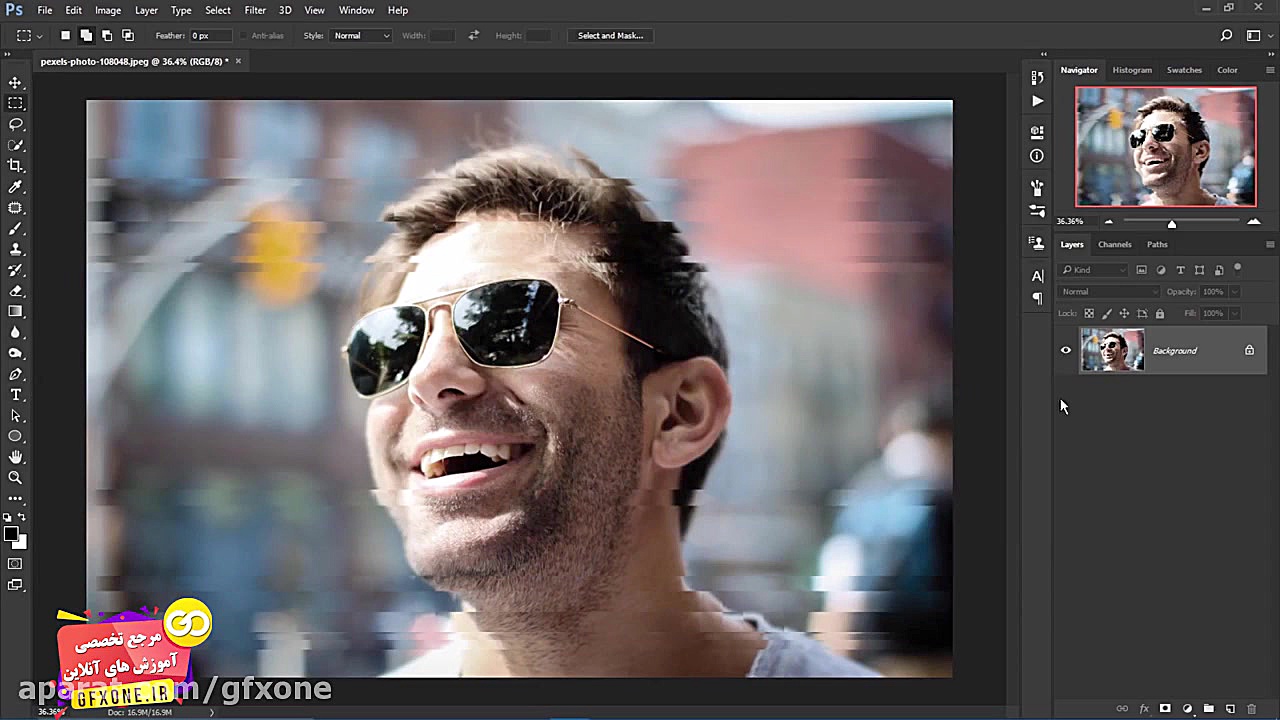Select the Horizontal Type tool
The width and height of the screenshot is (1280, 720).
coord(14,394)
